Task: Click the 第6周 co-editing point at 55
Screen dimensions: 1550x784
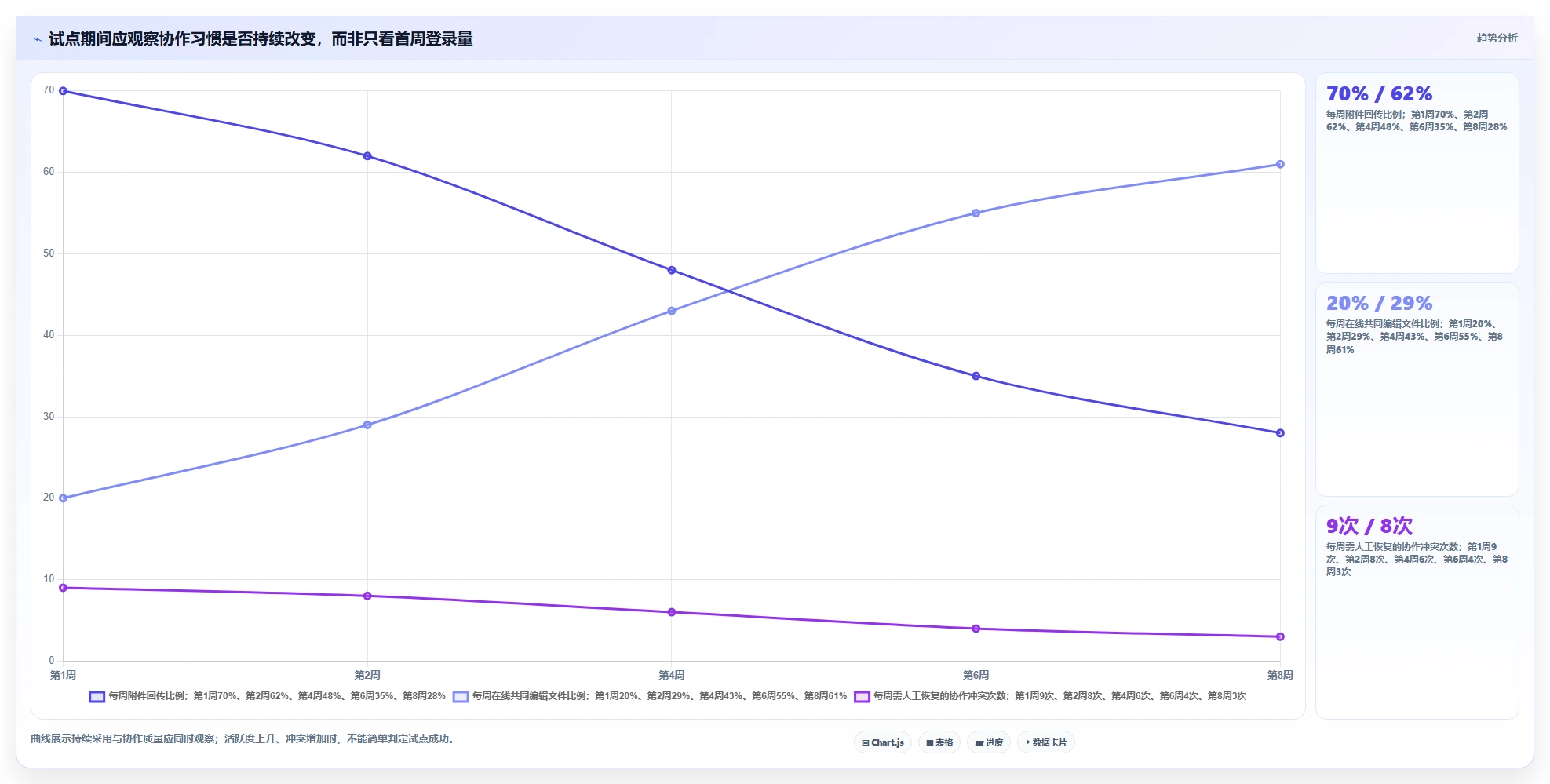Action: click(976, 213)
